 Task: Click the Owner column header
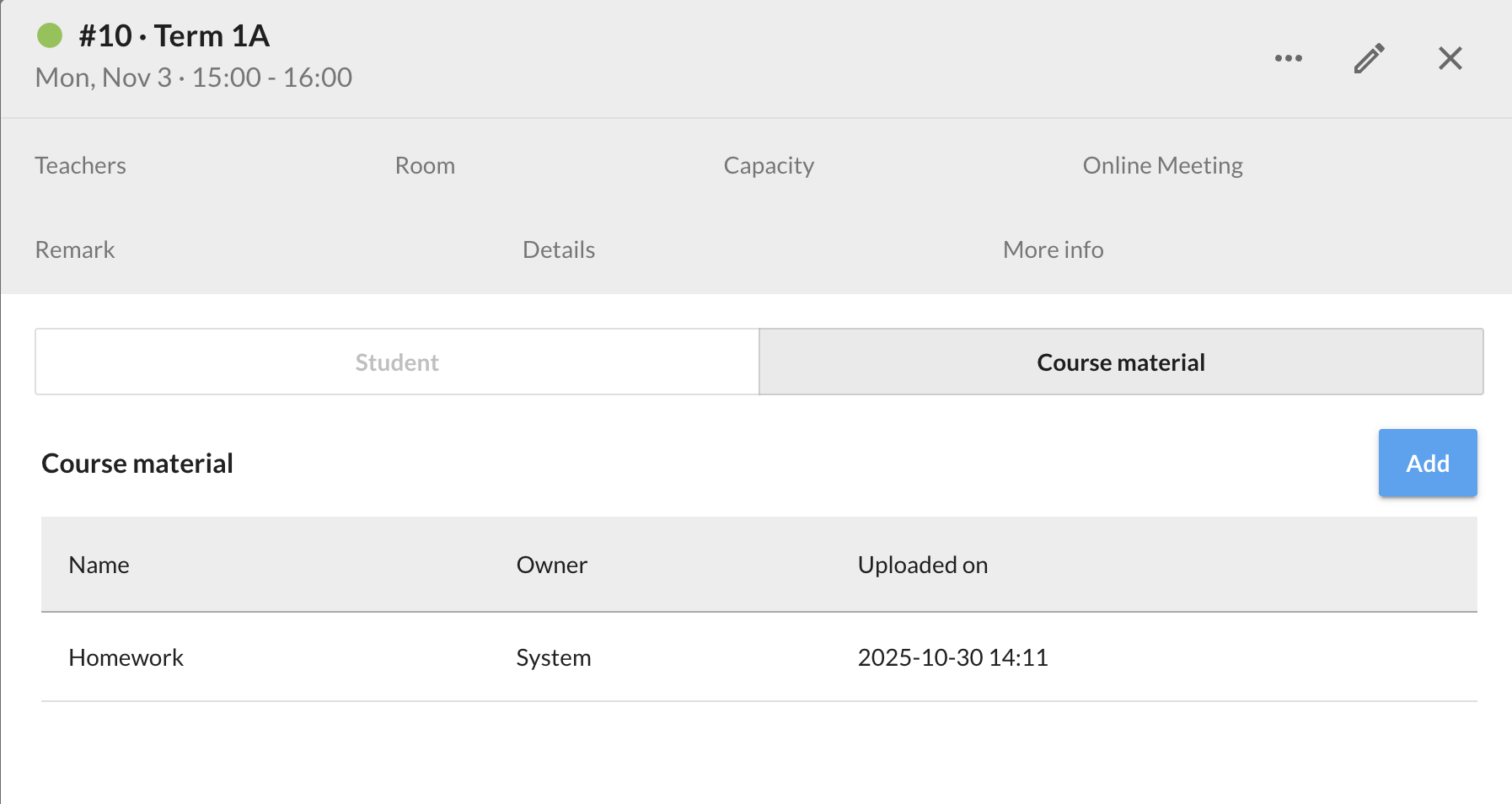(551, 565)
